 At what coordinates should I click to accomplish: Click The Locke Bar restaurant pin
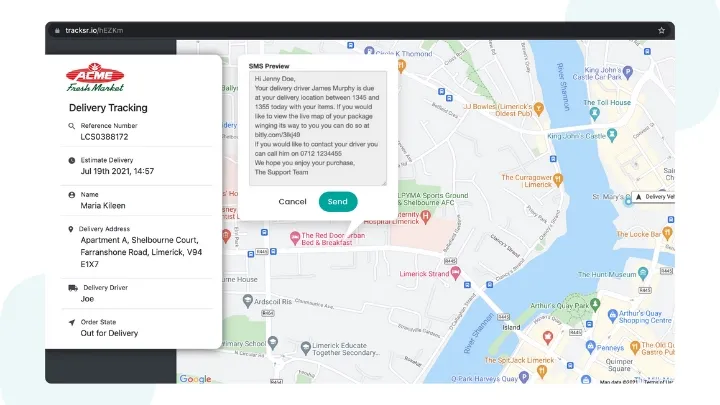[668, 233]
